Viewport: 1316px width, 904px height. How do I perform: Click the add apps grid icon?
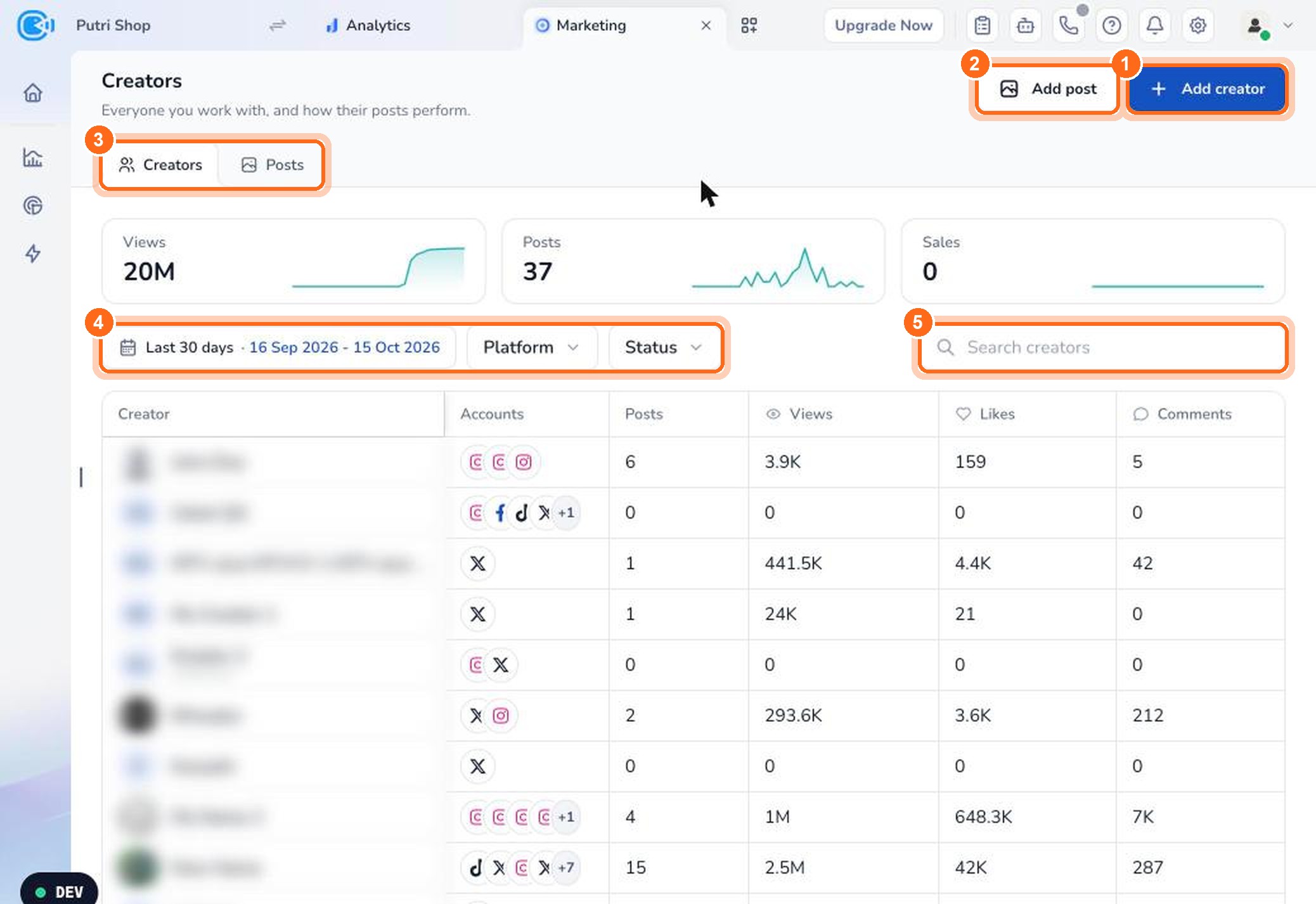pyautogui.click(x=749, y=25)
